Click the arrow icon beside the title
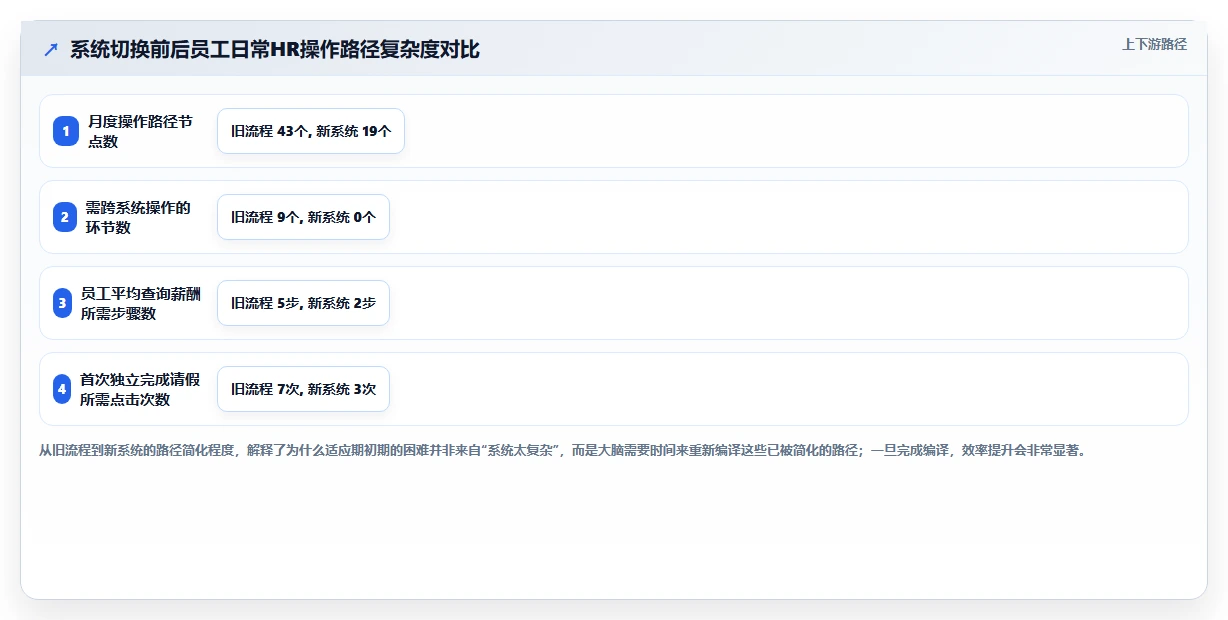The image size is (1228, 620). click(x=51, y=49)
